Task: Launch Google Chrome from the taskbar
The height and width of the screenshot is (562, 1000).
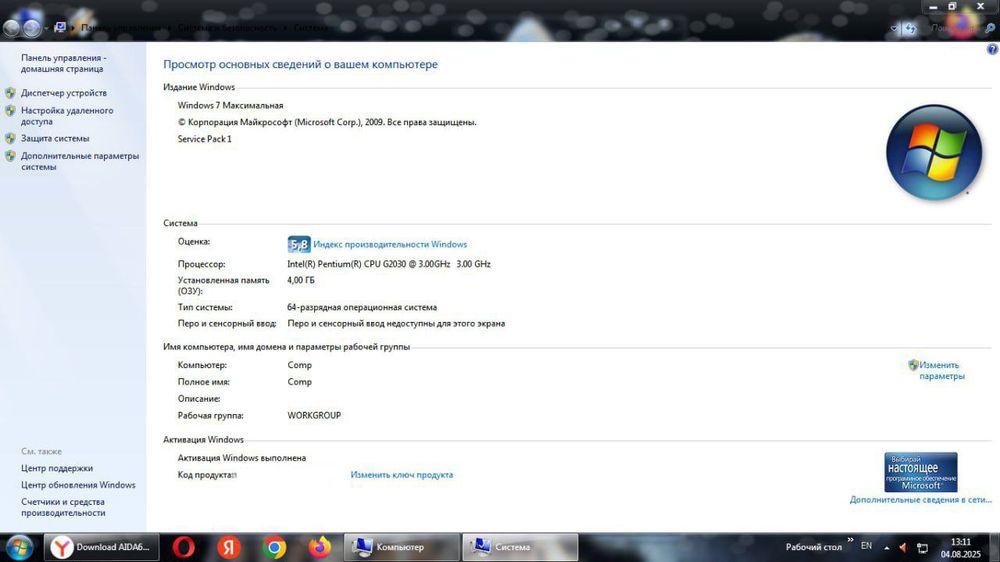Action: pos(275,547)
